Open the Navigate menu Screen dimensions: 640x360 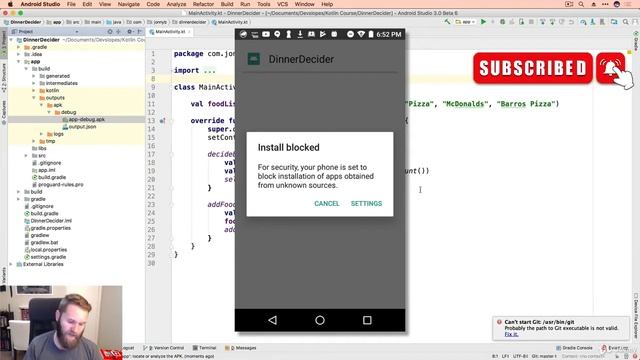click(x=129, y=4)
